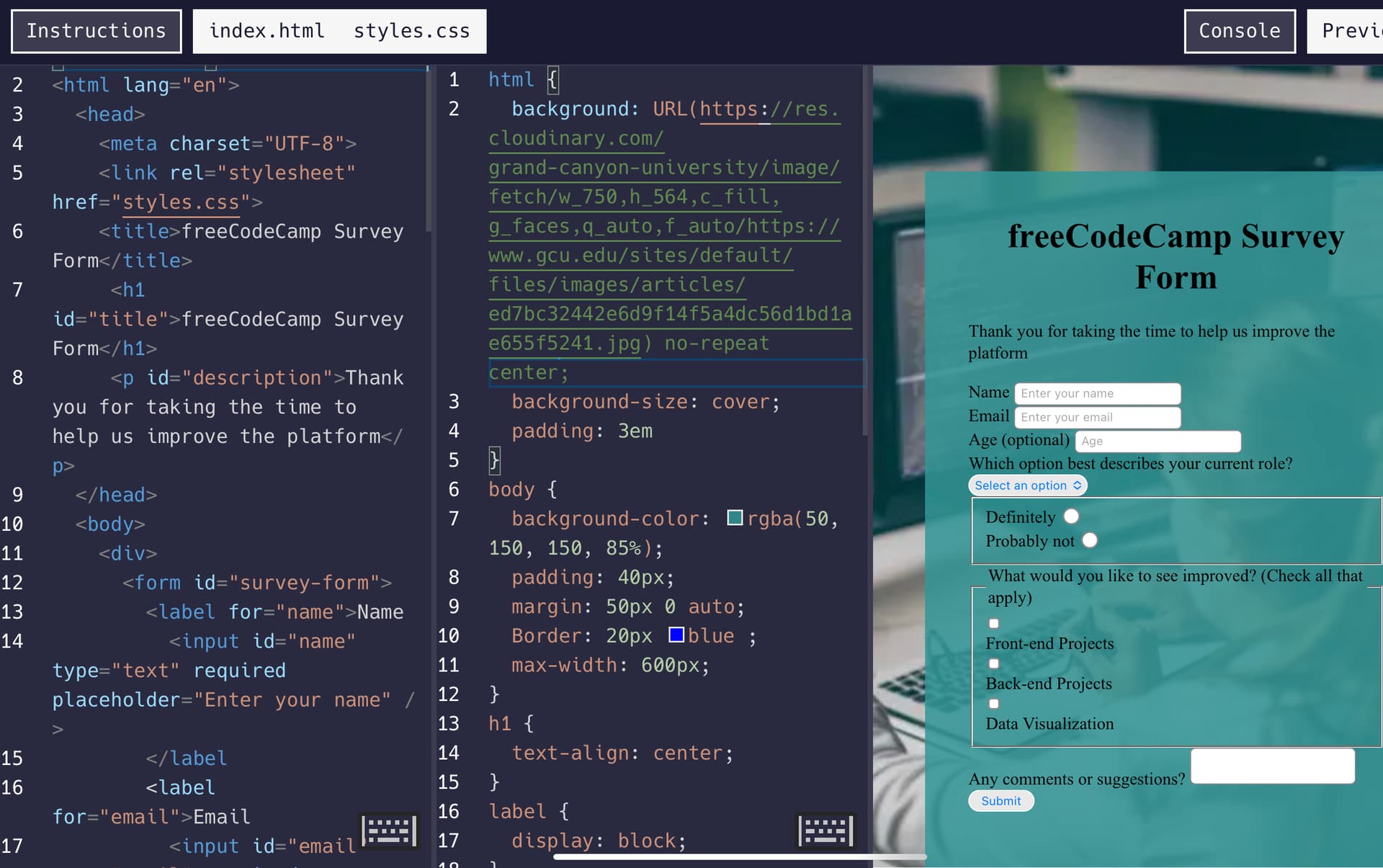Open the Instructions panel

click(x=96, y=31)
